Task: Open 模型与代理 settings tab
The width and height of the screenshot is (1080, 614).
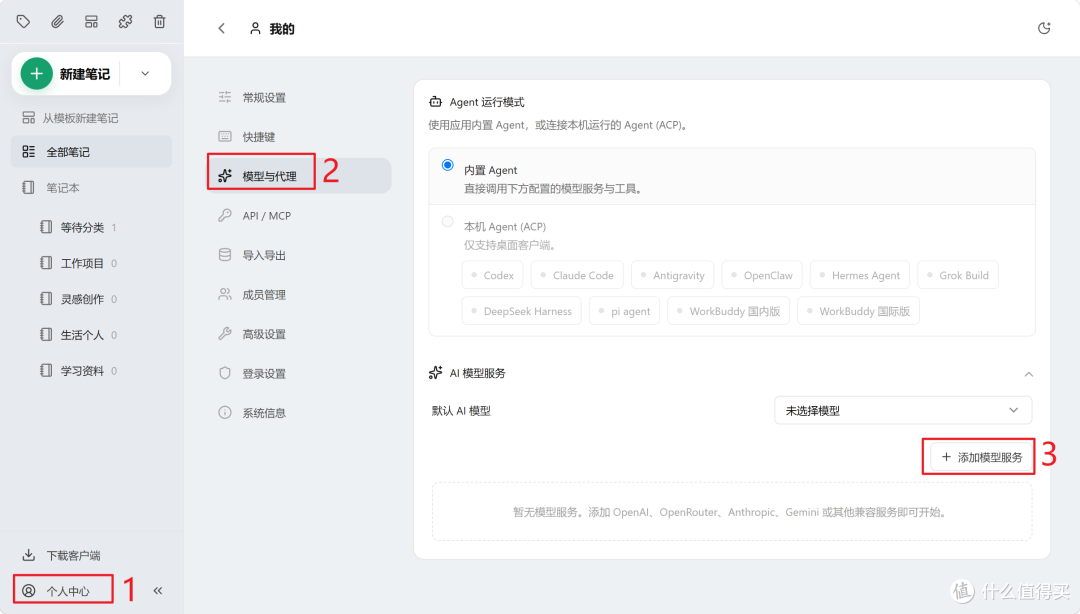Action: 300,176
